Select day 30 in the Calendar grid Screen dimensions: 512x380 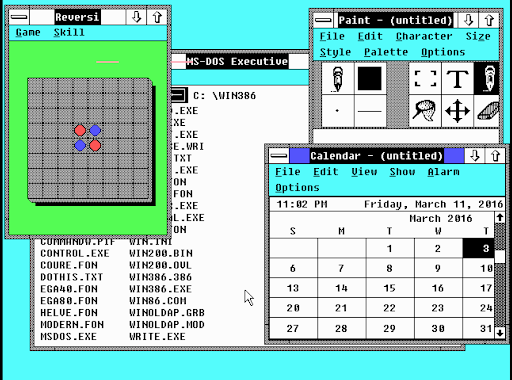point(438,329)
